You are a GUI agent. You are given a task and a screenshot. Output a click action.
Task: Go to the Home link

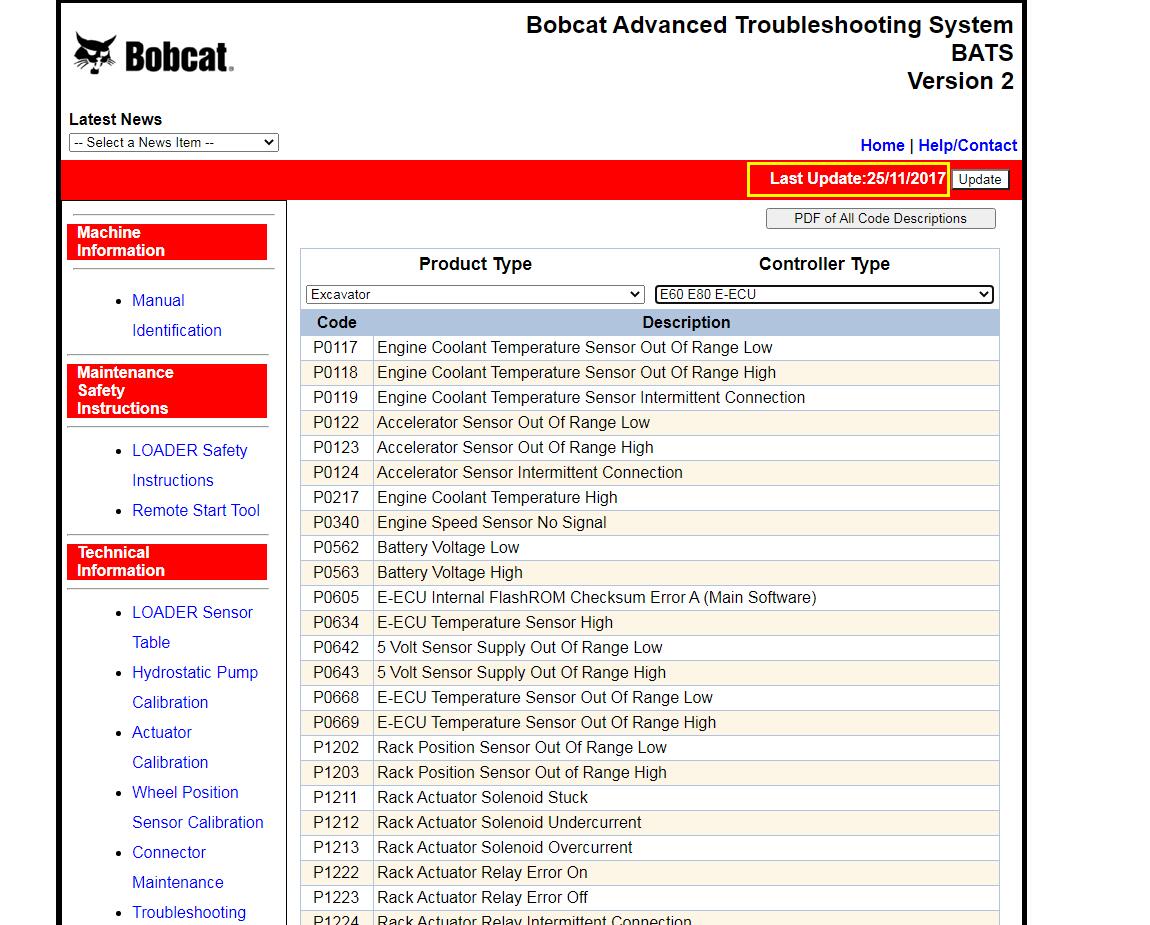[882, 145]
